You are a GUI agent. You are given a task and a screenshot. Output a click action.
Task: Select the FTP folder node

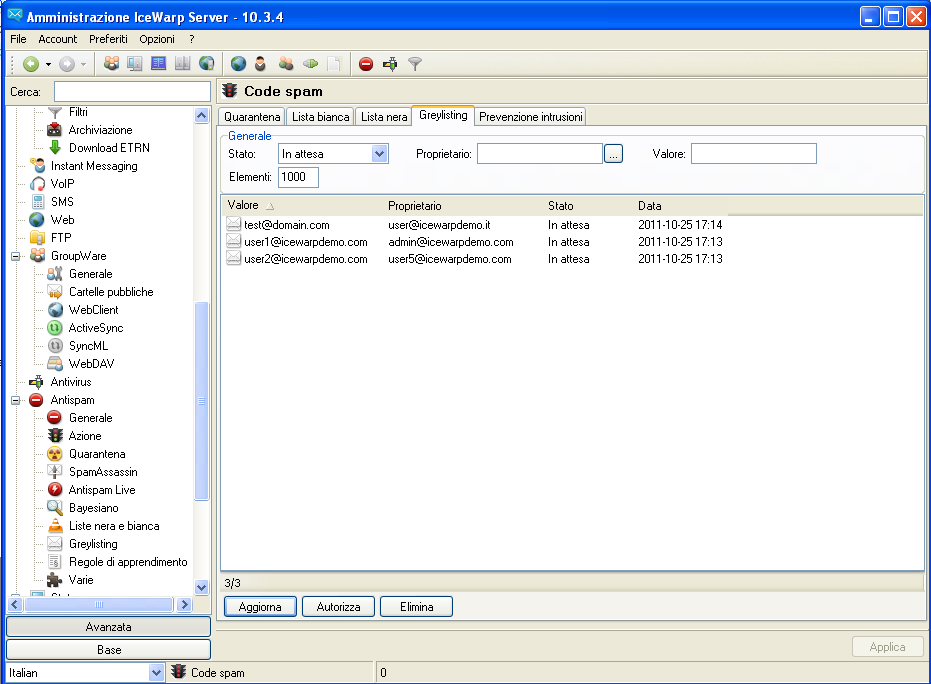coord(61,238)
